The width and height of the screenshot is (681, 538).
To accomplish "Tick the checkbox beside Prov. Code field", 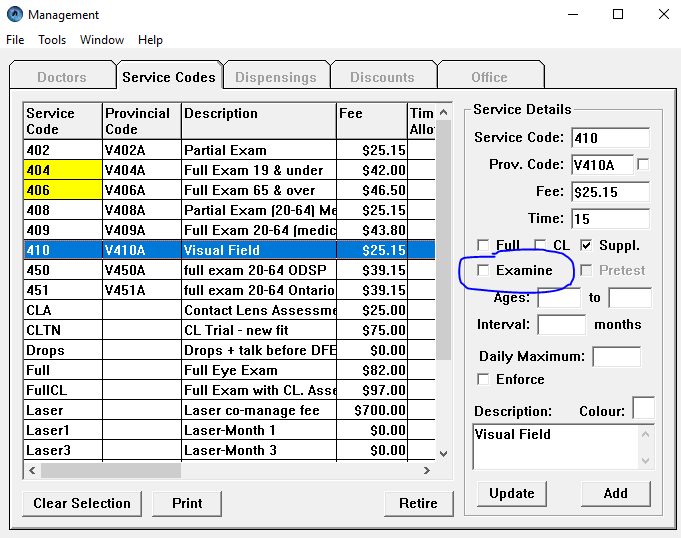I will [x=643, y=165].
